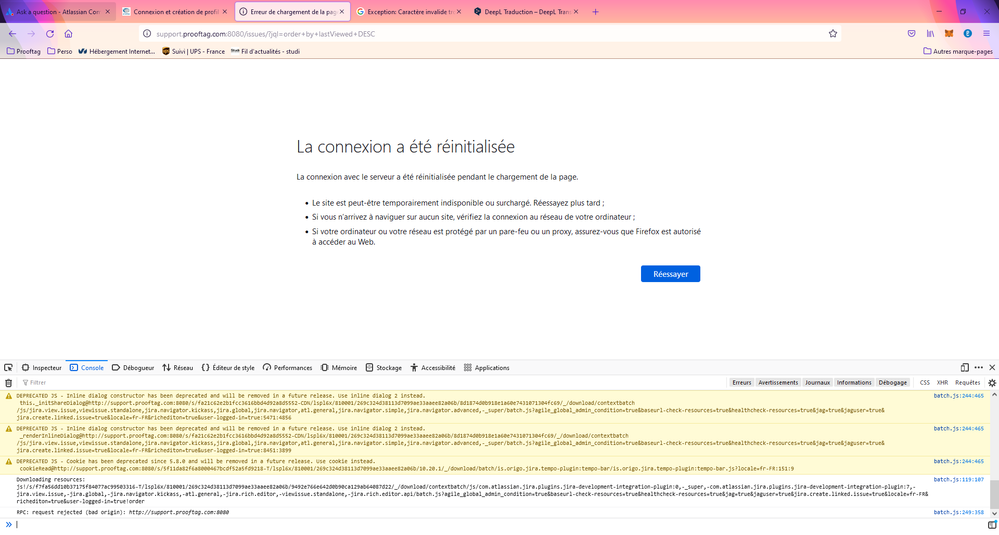999x535 pixels.
Task: Toggle responsive design mode icon
Action: (965, 367)
